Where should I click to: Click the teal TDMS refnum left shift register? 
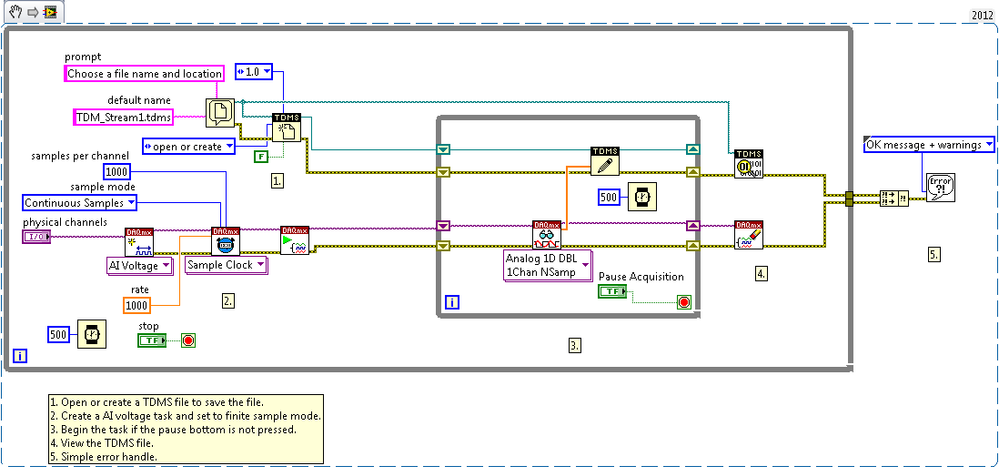[x=444, y=150]
